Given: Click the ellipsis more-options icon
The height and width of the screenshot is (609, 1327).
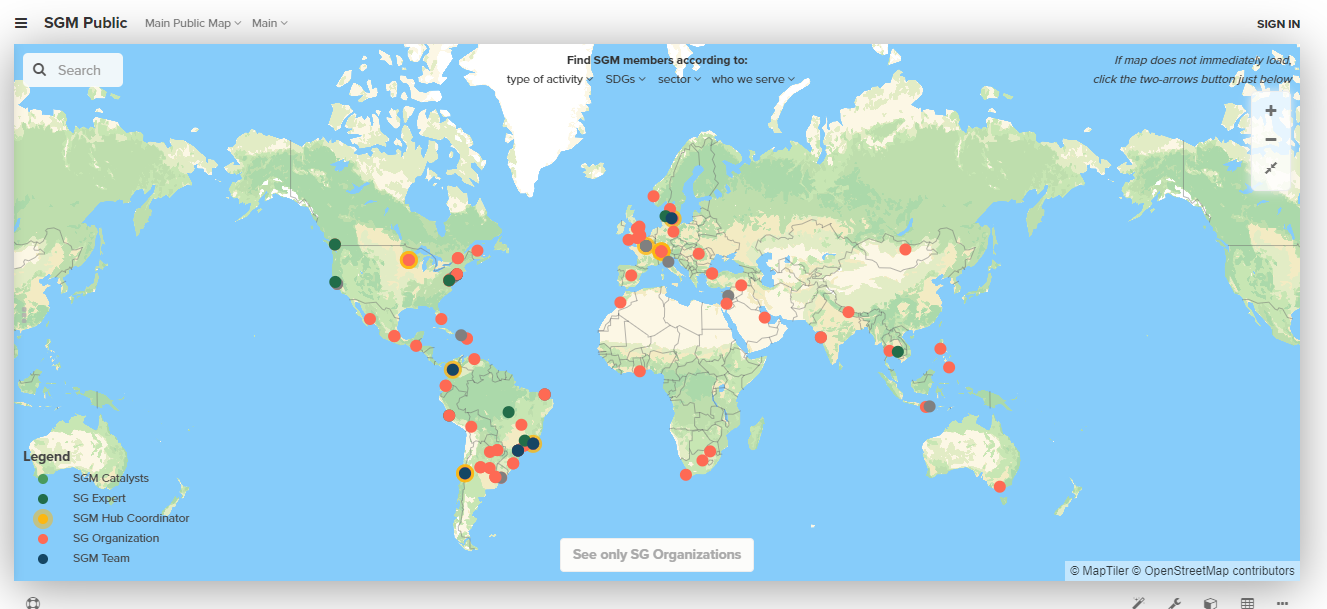Looking at the screenshot, I should point(1282,602).
